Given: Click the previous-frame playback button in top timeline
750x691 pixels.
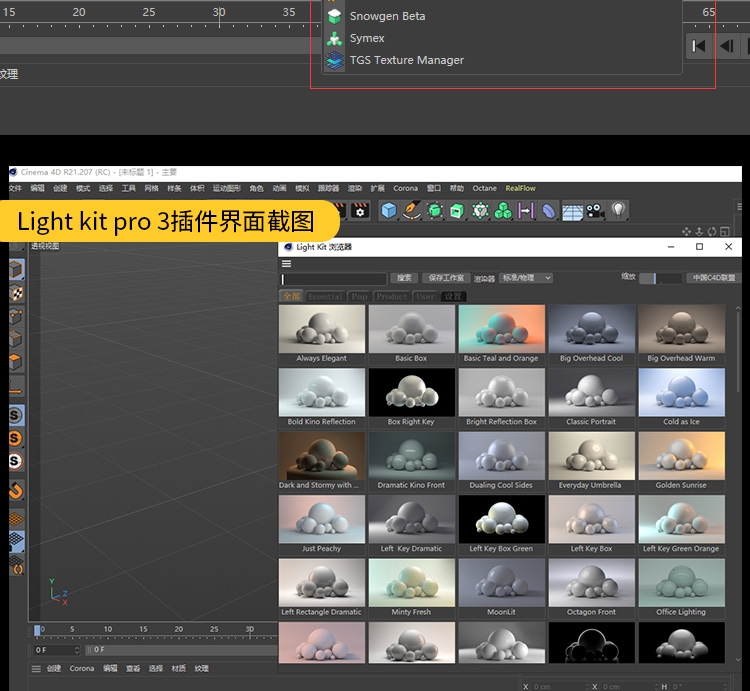Looking at the screenshot, I should 727,46.
